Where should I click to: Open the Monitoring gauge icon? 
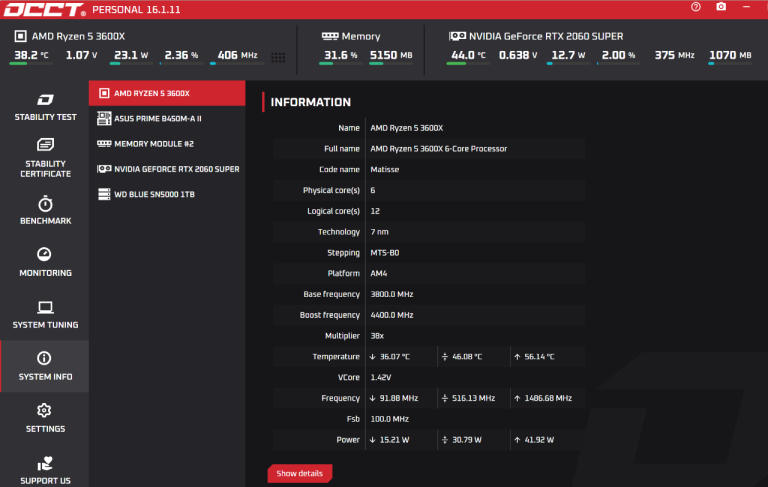44,254
